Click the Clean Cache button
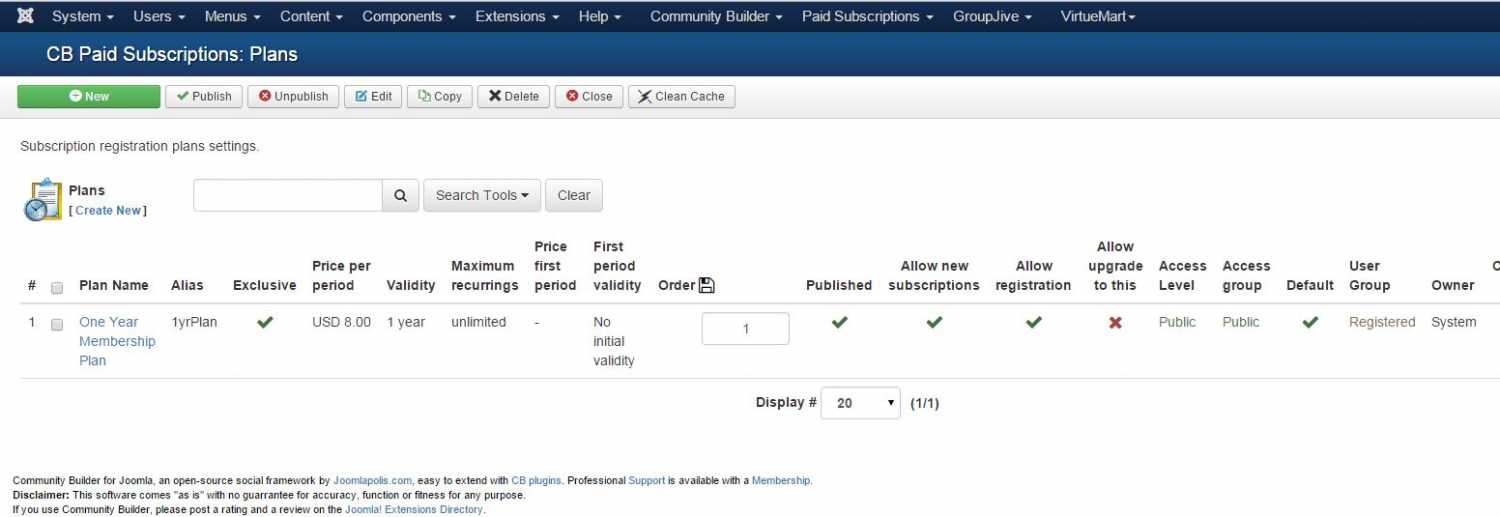Viewport: 1500px width, 517px height. pyautogui.click(x=682, y=96)
